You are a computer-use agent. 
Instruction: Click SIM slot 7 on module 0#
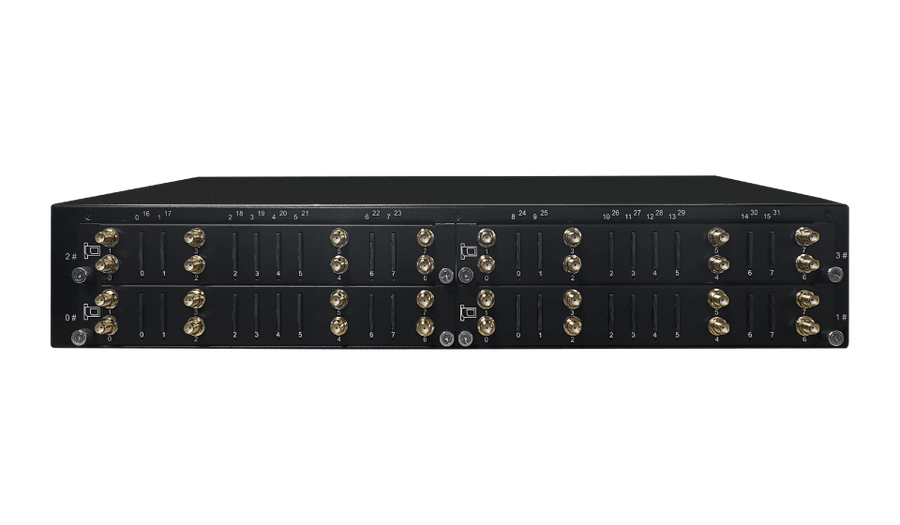393,312
